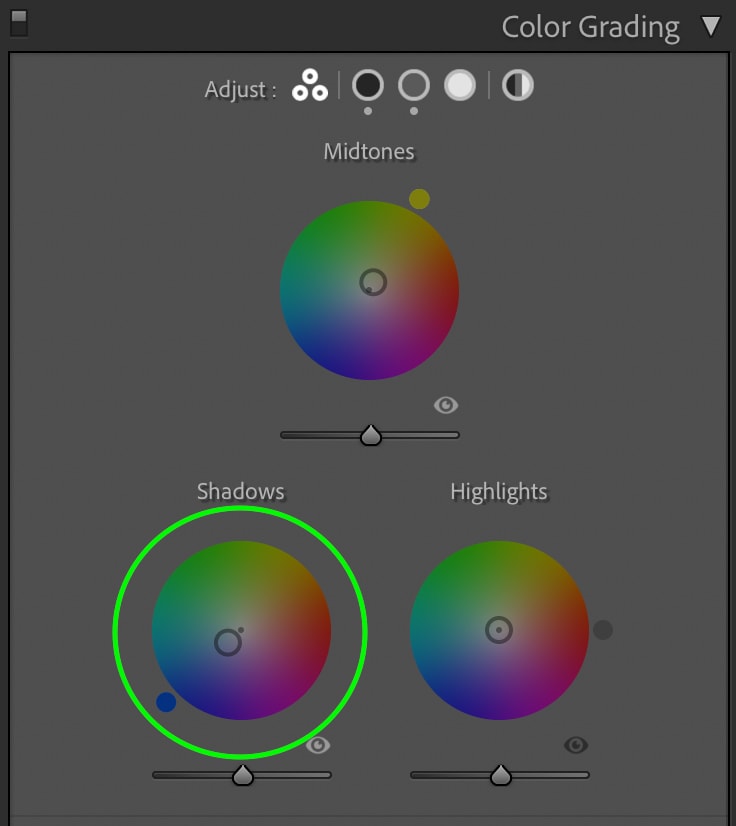Click the Midtones luminance slider handle
Image resolution: width=736 pixels, height=826 pixels.
tap(371, 435)
